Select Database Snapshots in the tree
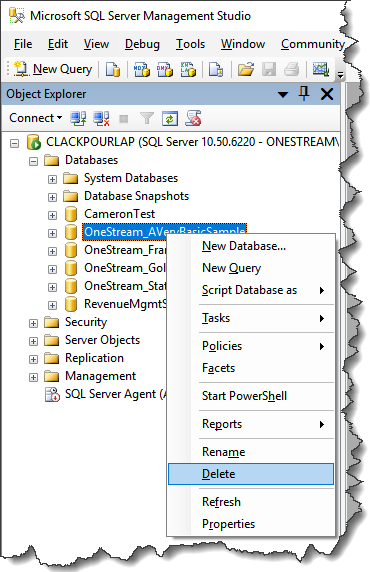 click(x=136, y=196)
